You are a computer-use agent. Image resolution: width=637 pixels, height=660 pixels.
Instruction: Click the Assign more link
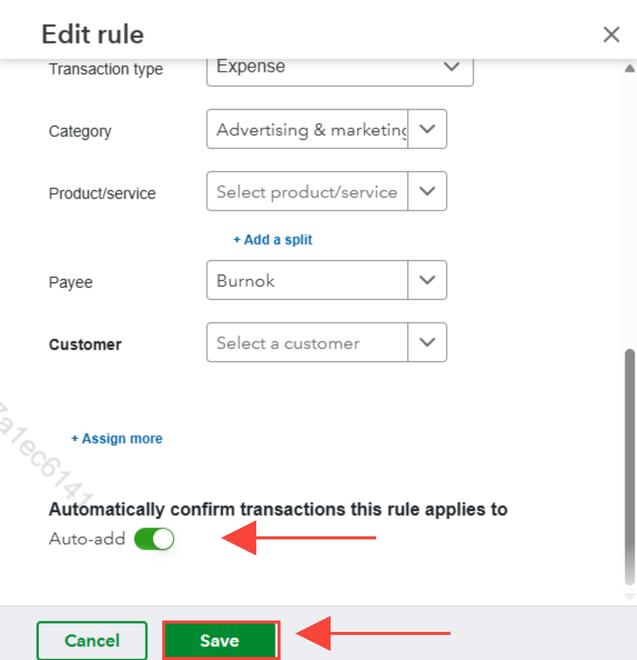[117, 439]
